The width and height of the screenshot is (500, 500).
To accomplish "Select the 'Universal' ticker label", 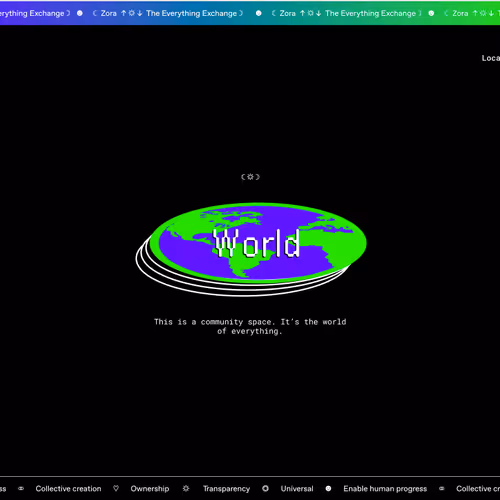I will 297,489.
